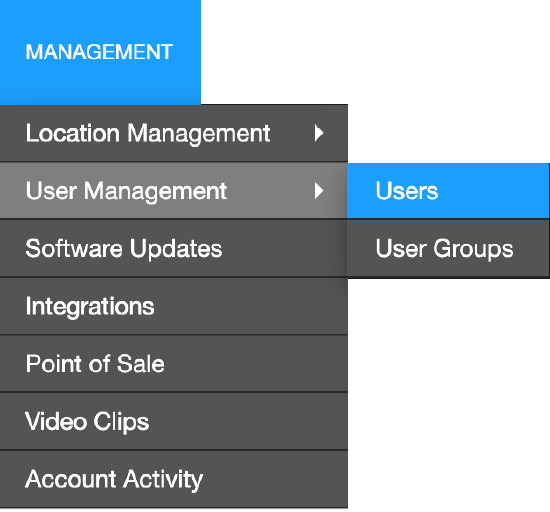Choose Point of Sale
This screenshot has height=512, width=550.
tap(174, 364)
